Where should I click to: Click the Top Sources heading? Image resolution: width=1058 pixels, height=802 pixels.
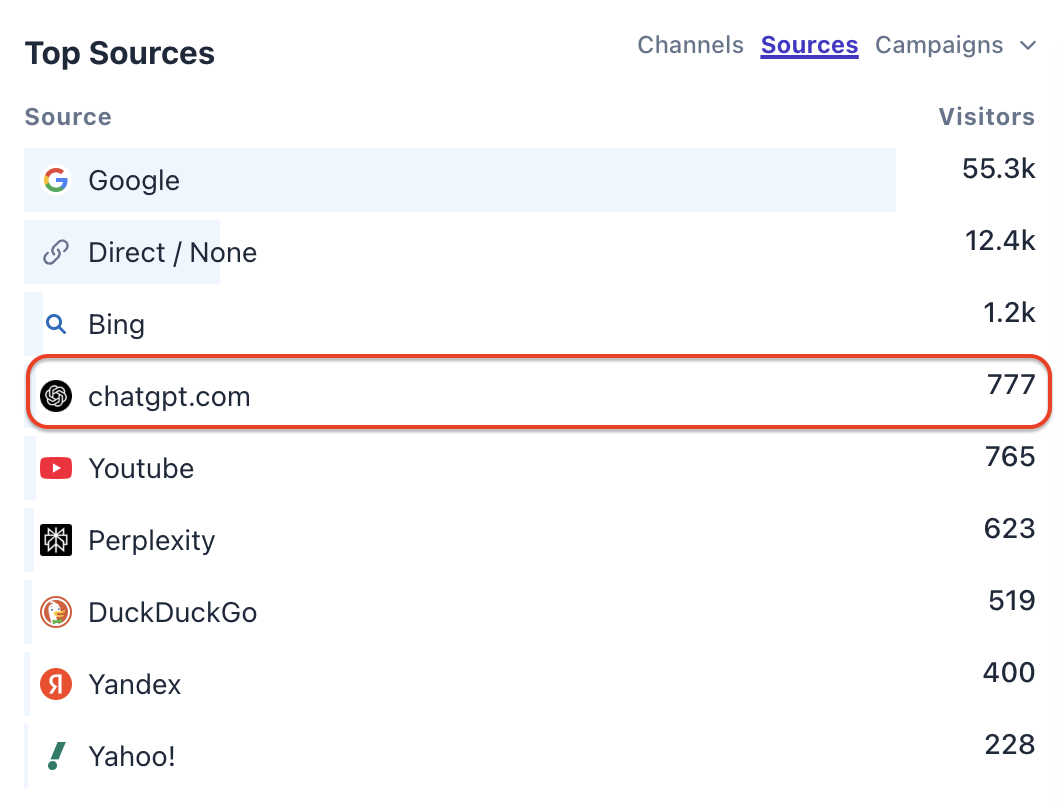(120, 53)
